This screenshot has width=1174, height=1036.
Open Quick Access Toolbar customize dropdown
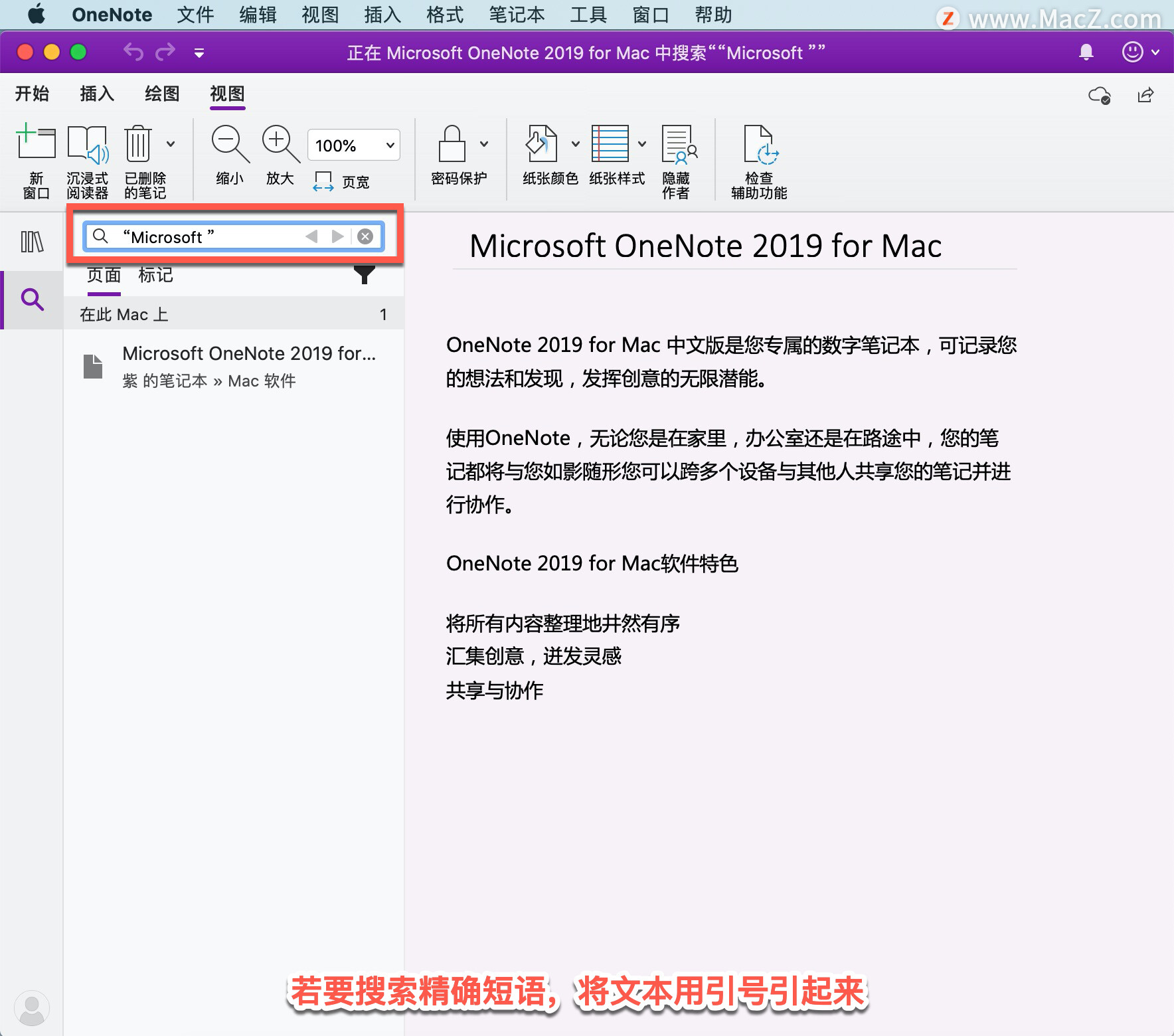click(x=199, y=52)
